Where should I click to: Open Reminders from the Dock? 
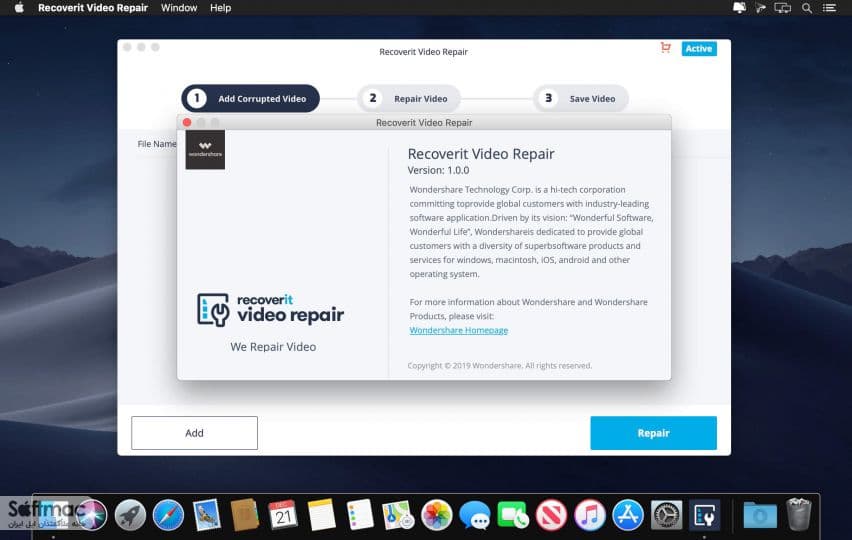click(360, 515)
